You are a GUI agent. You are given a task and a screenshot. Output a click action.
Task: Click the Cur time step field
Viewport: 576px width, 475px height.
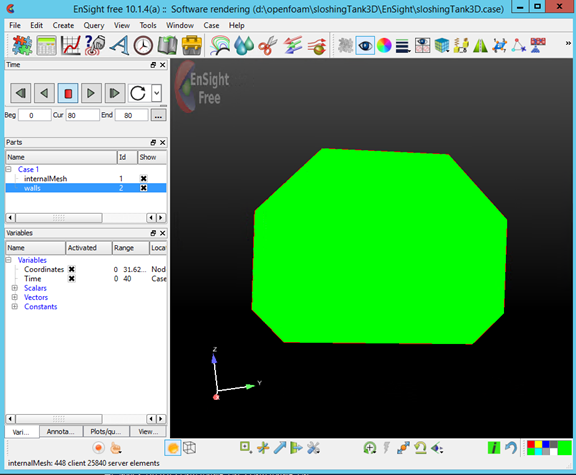click(83, 115)
